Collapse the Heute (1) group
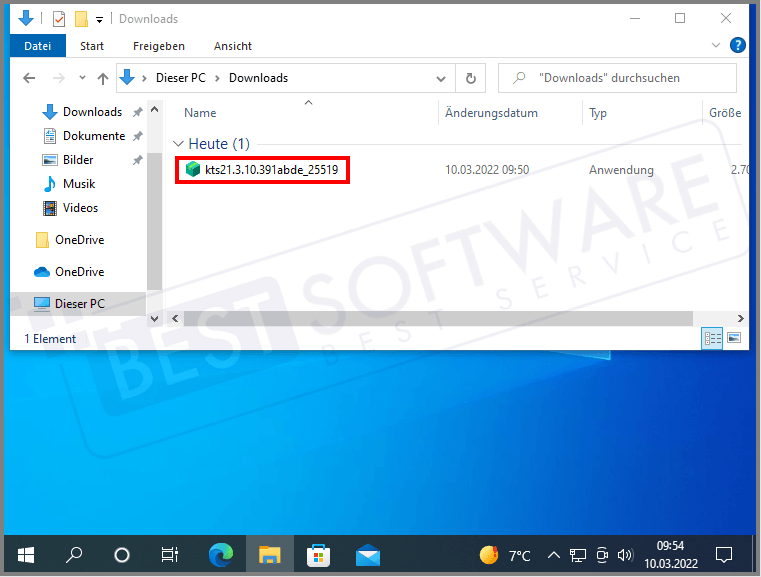This screenshot has height=577, width=761. click(178, 144)
